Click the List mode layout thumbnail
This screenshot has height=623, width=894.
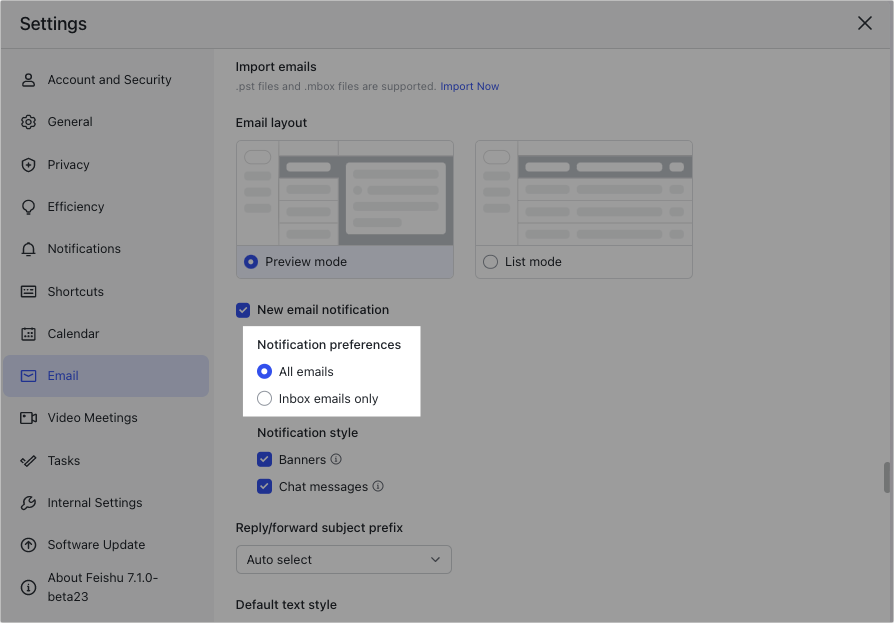[584, 193]
